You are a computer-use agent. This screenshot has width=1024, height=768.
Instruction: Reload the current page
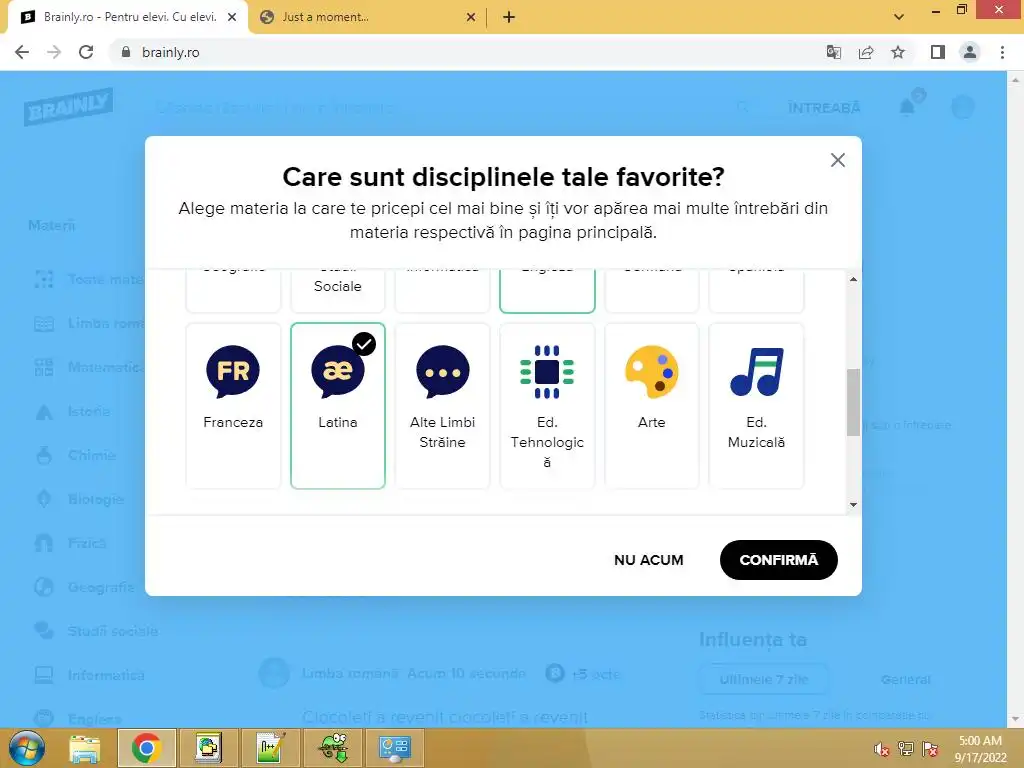(x=86, y=52)
